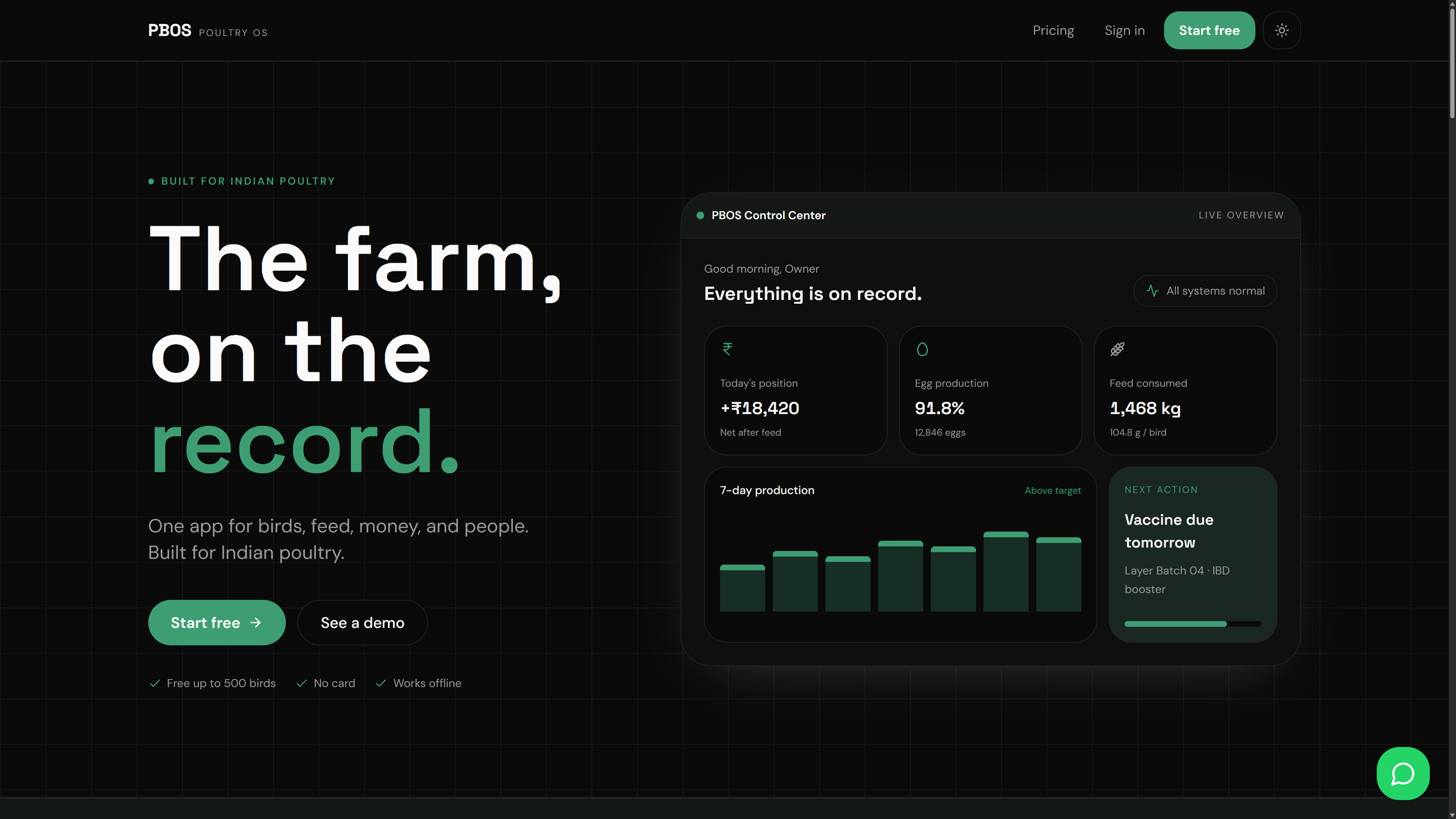The height and width of the screenshot is (819, 1456).
Task: Click the PBOS logo
Action: point(169,30)
